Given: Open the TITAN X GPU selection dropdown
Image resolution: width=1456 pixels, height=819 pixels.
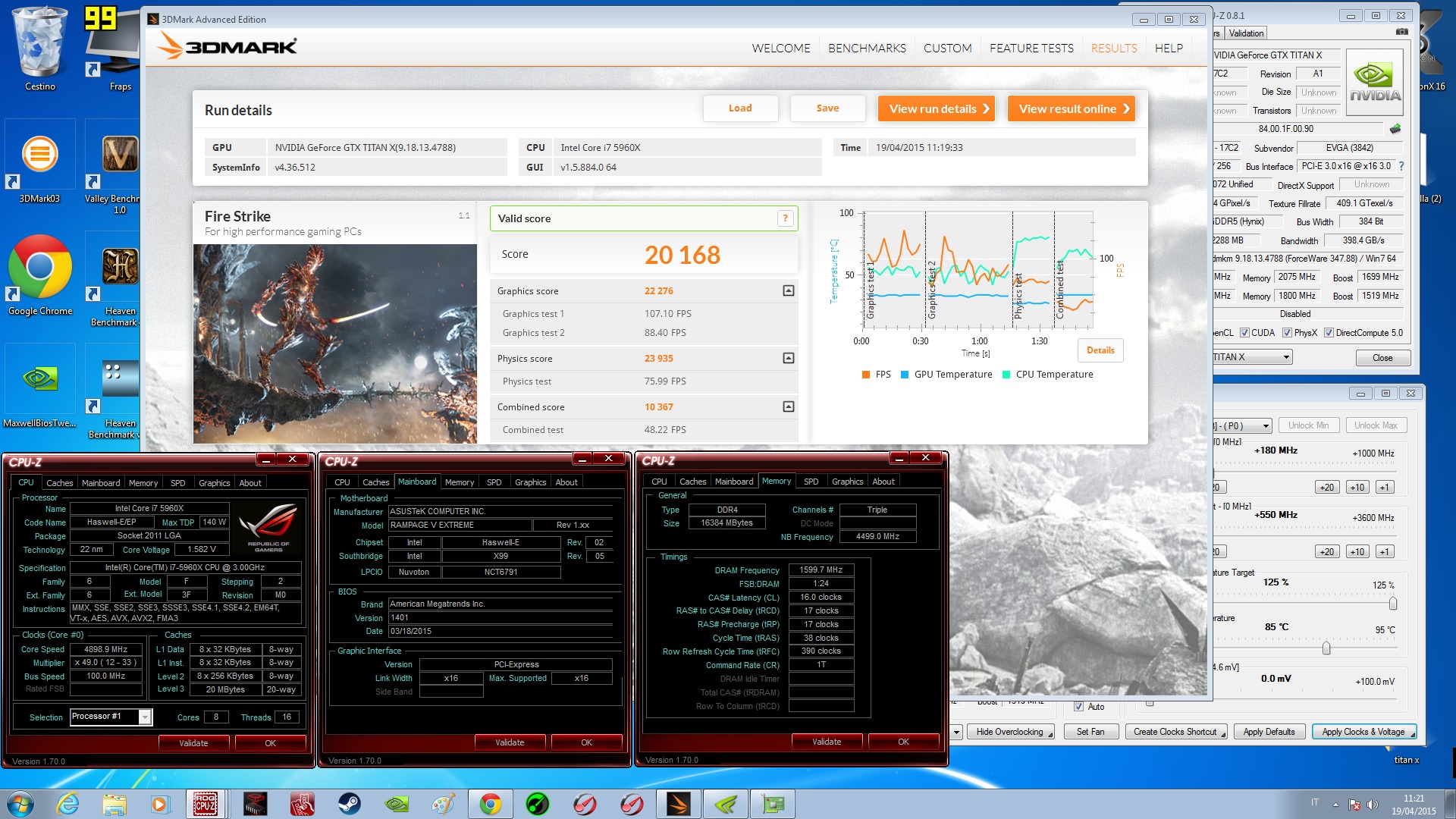Looking at the screenshot, I should point(1286,357).
